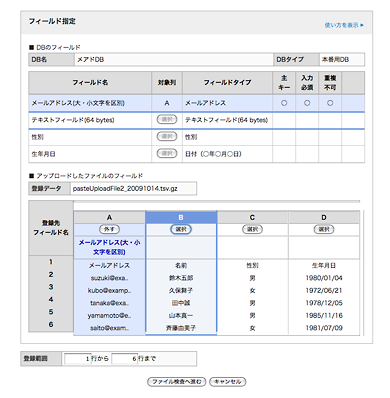Select the メールアドレス(大・小文字を区別) field row
390x398 pixels.
(196, 103)
